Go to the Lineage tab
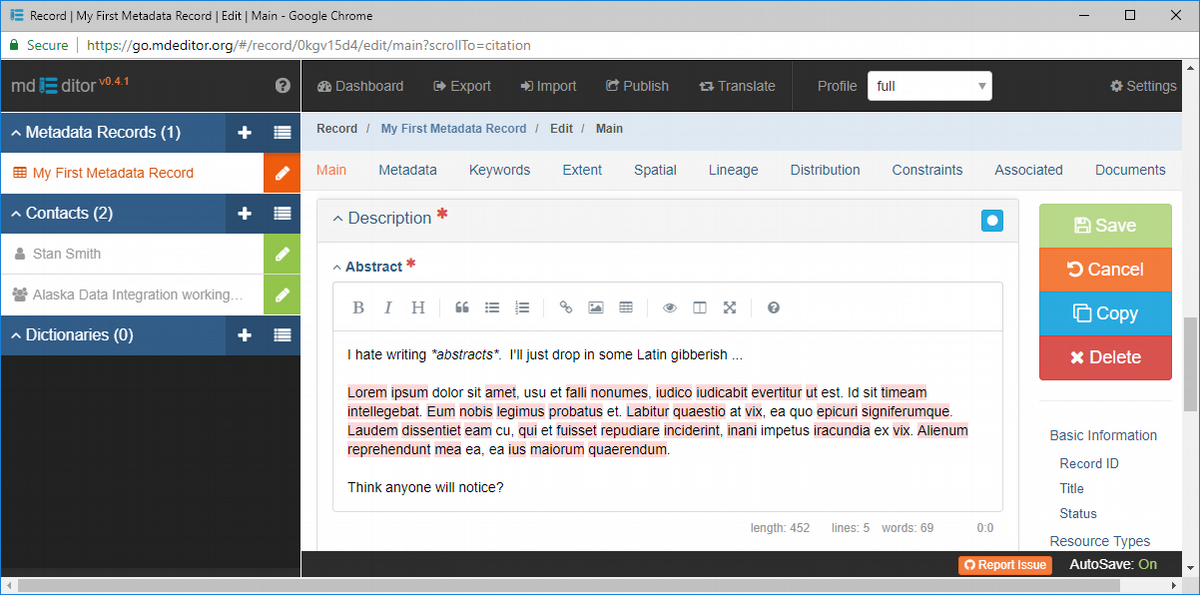 pyautogui.click(x=733, y=170)
